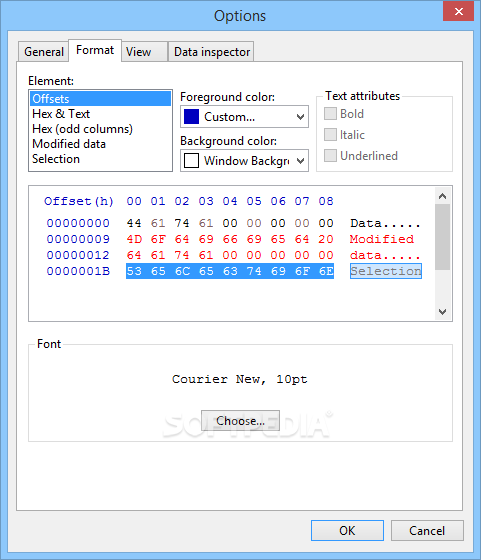Click red hex byte 4D
The width and height of the screenshot is (481, 560).
134,239
